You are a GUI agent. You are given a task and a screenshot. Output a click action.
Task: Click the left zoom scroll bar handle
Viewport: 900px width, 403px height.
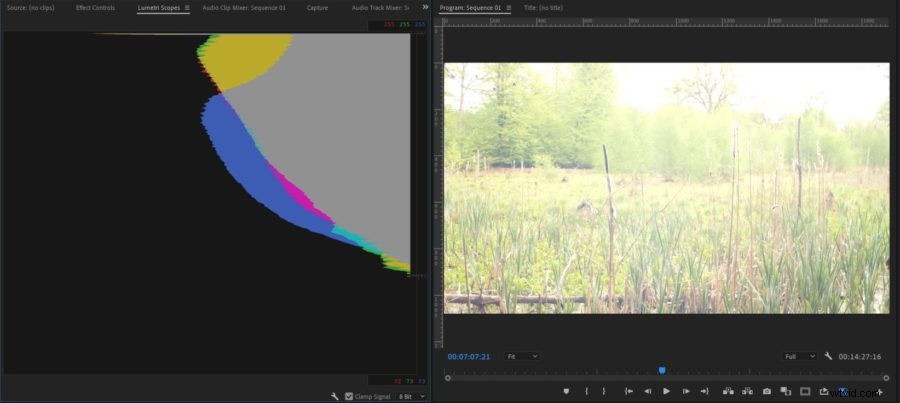coord(448,378)
